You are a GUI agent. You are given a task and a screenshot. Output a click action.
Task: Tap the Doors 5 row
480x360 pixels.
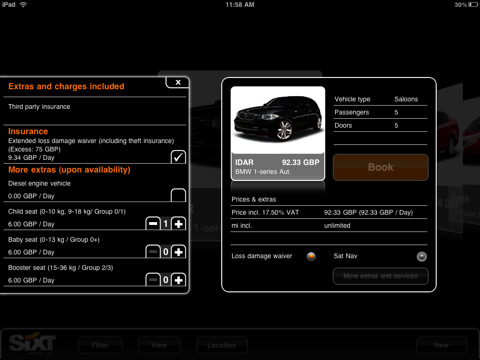(380, 125)
